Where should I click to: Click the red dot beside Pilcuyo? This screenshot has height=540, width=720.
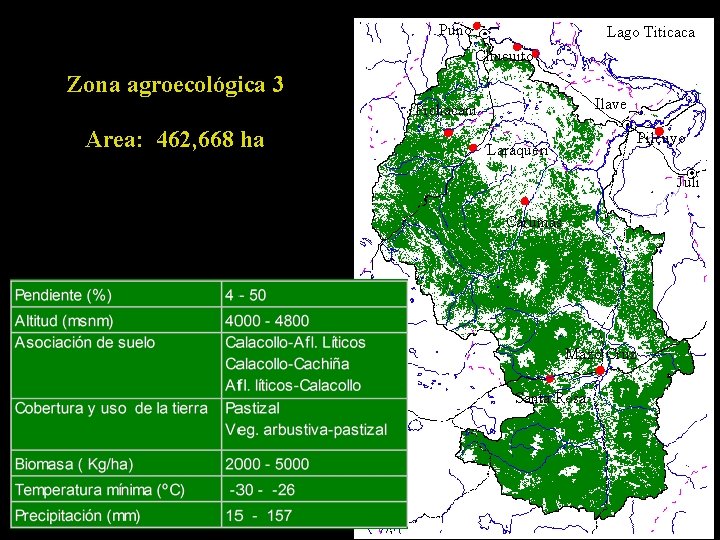pos(659,132)
